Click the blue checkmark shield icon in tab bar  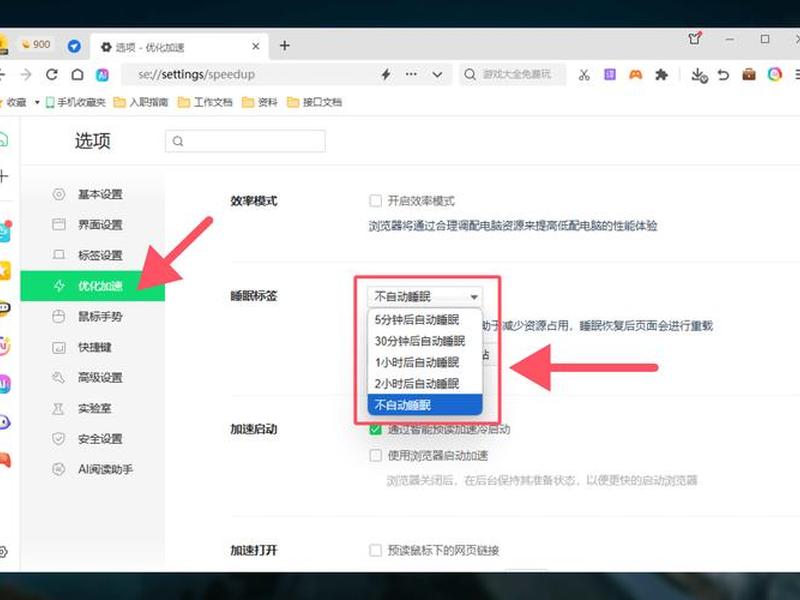74,46
